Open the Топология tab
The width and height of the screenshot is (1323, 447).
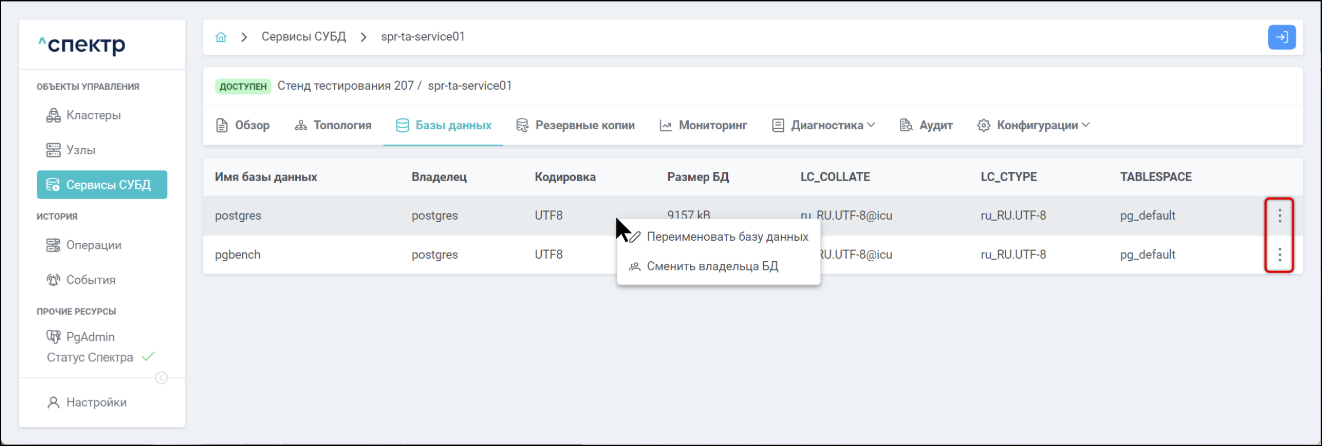click(333, 126)
